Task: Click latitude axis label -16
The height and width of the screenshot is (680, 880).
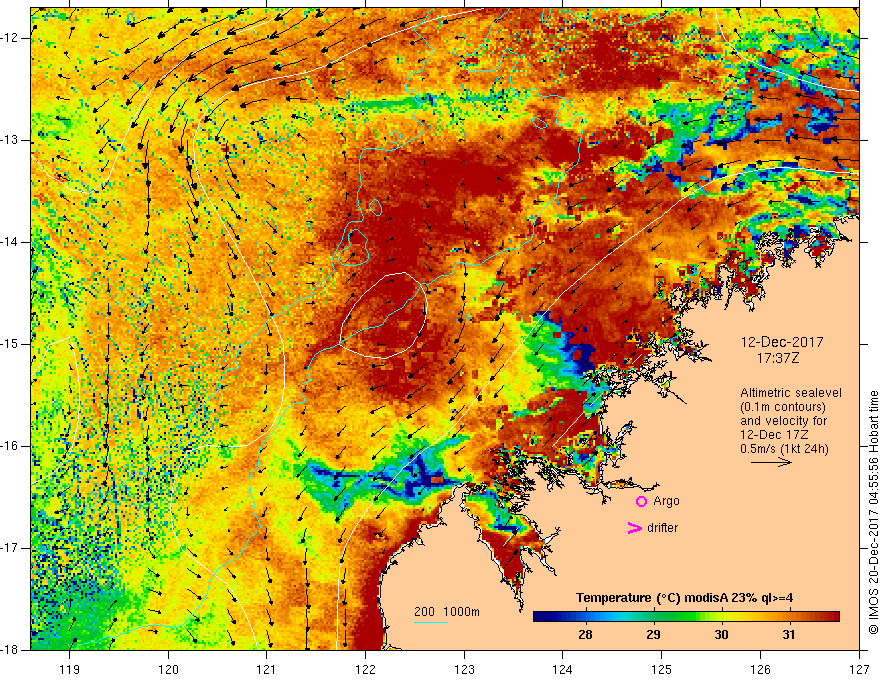Action: click(x=10, y=446)
